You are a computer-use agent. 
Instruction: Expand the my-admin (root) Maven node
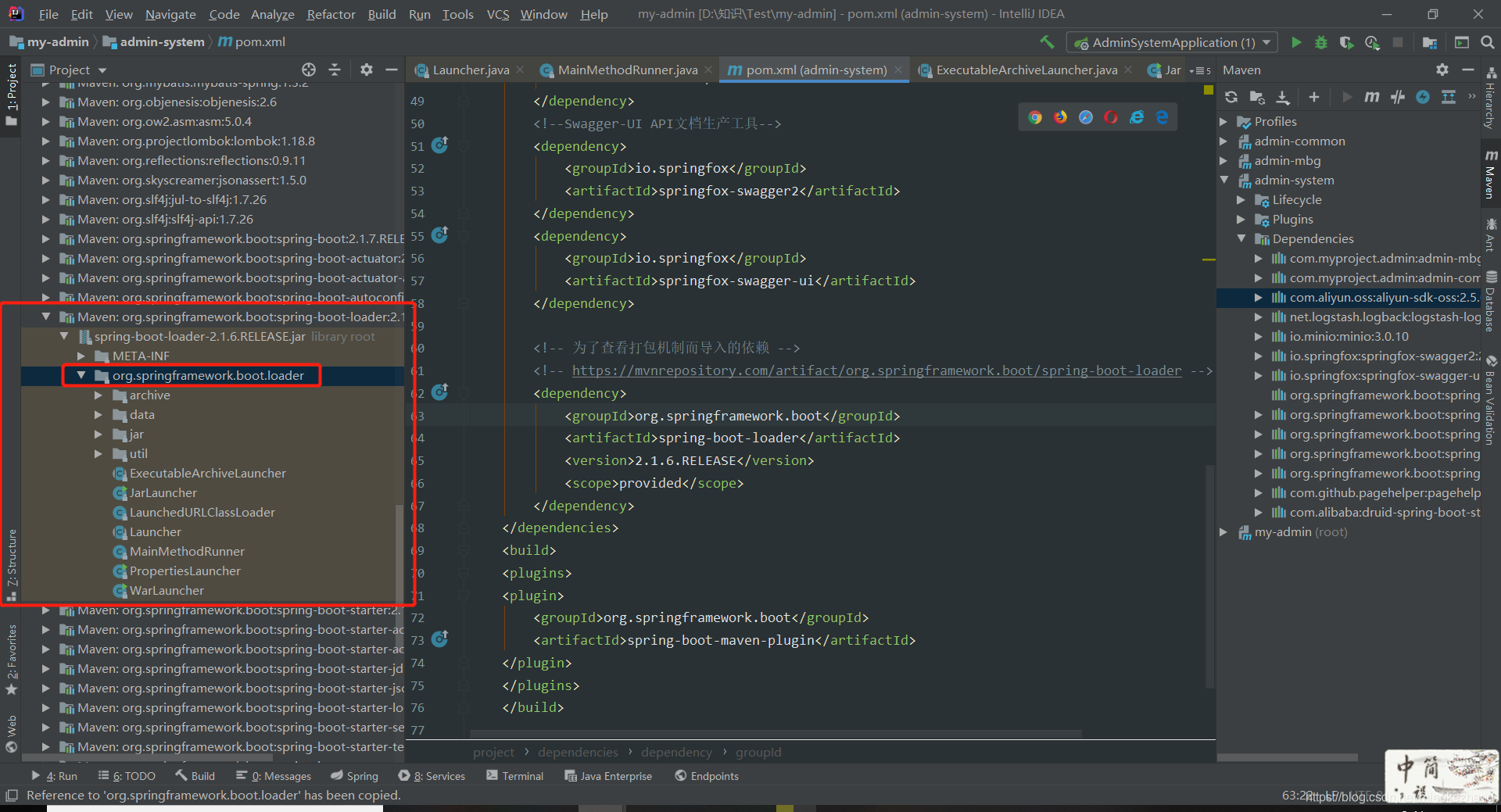[1224, 532]
